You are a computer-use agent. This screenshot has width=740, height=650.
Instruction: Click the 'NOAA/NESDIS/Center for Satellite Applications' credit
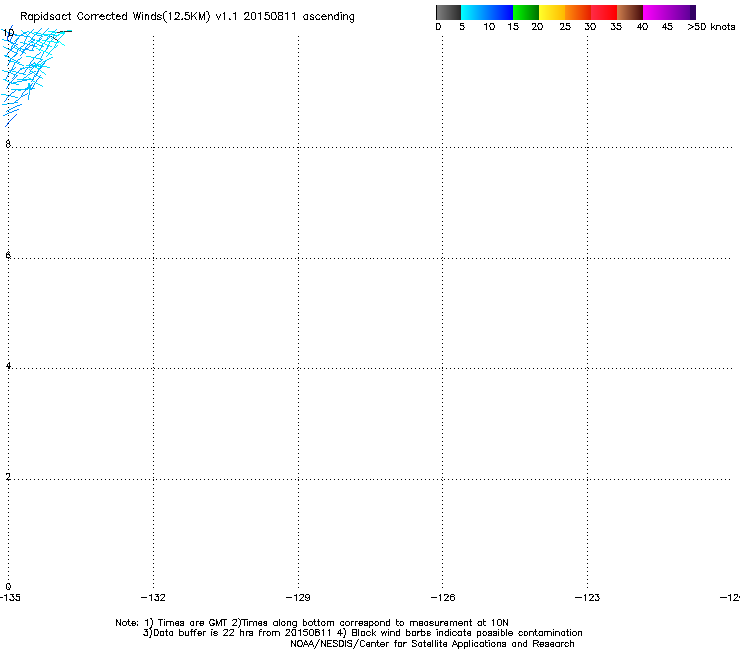(399, 644)
